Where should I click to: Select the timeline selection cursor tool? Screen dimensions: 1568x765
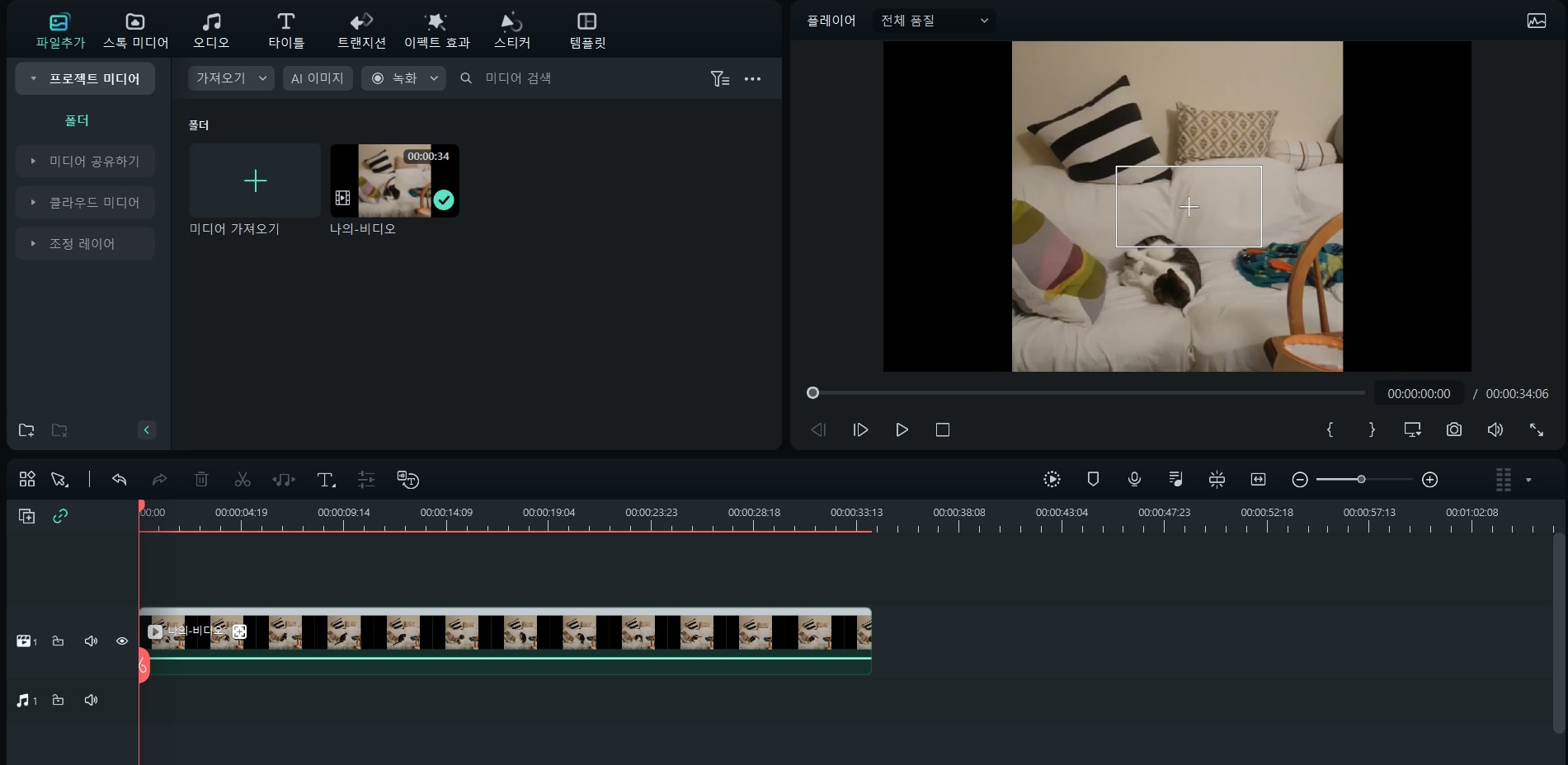[x=59, y=479]
